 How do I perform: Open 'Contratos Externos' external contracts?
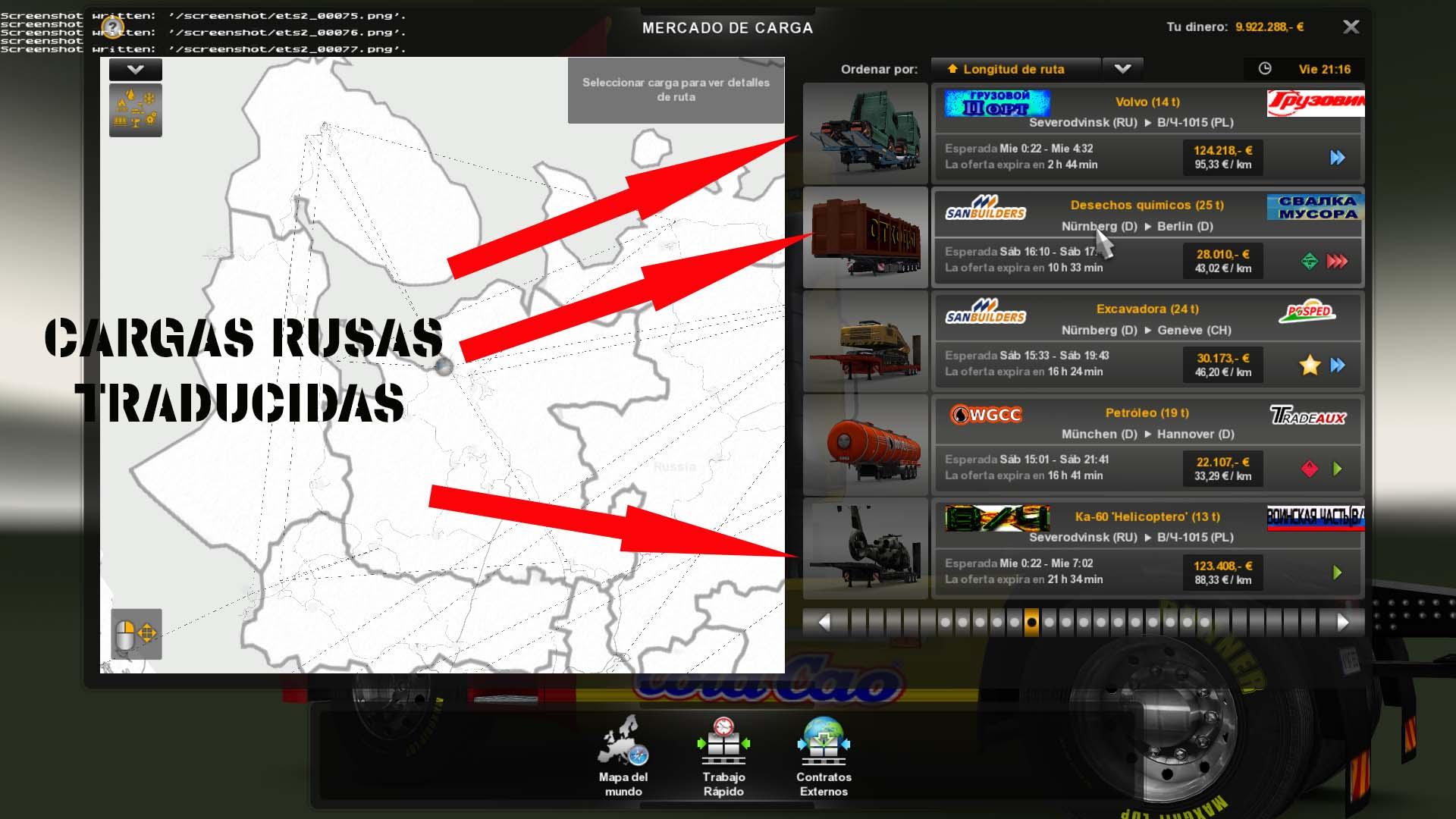824,755
